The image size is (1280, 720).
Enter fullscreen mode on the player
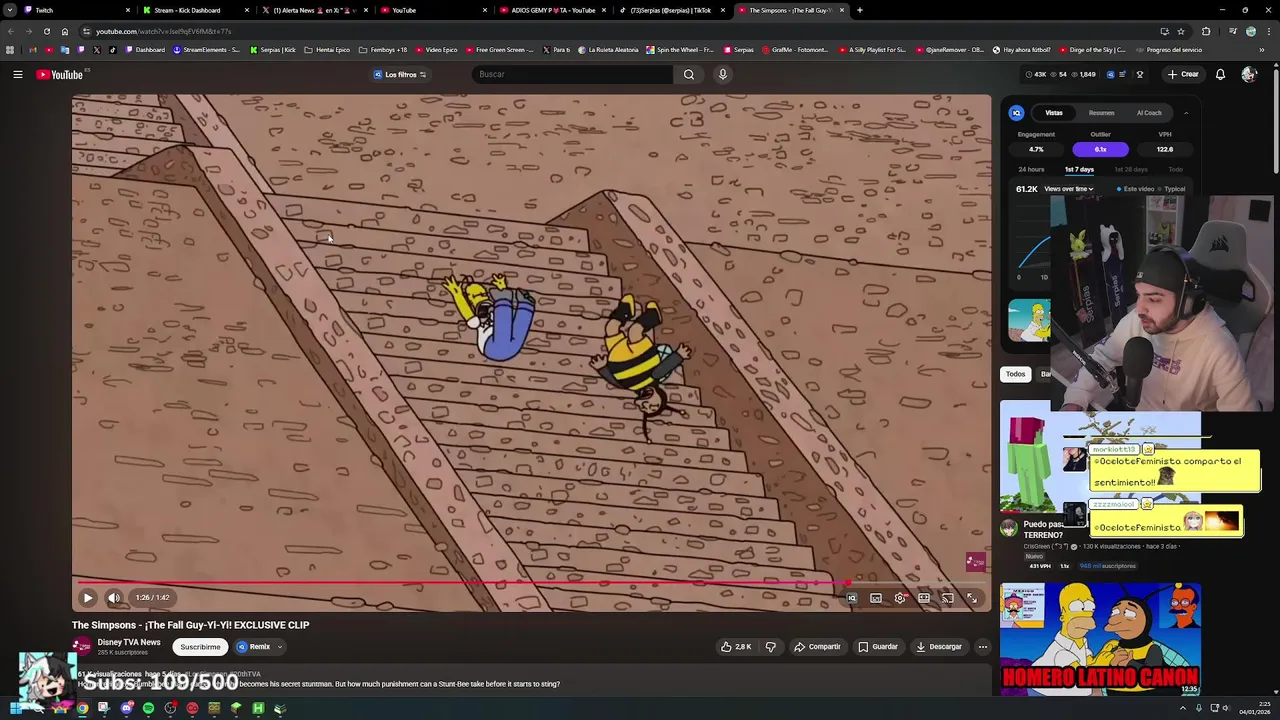(x=972, y=598)
